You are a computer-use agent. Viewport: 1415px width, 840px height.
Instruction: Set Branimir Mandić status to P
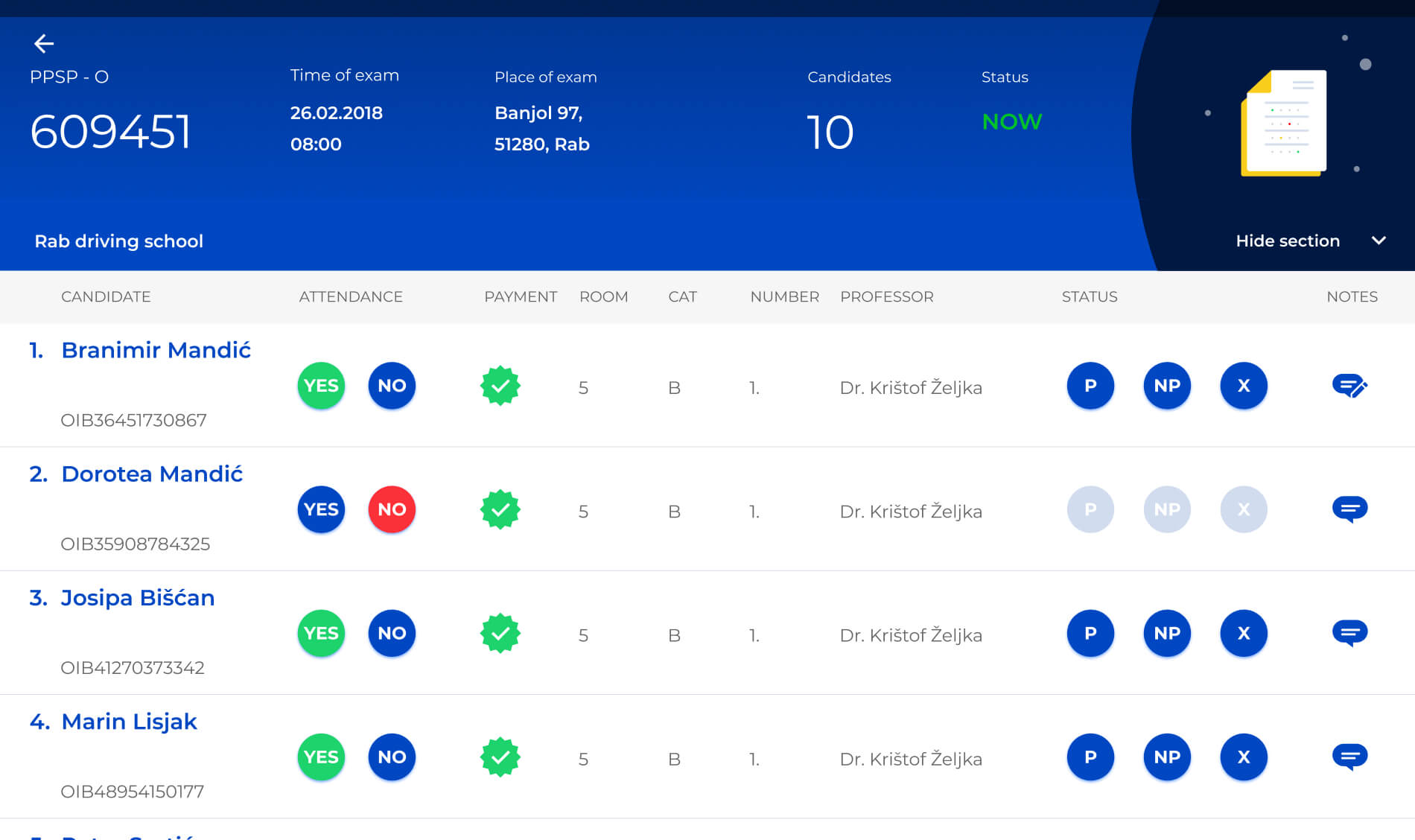point(1090,386)
